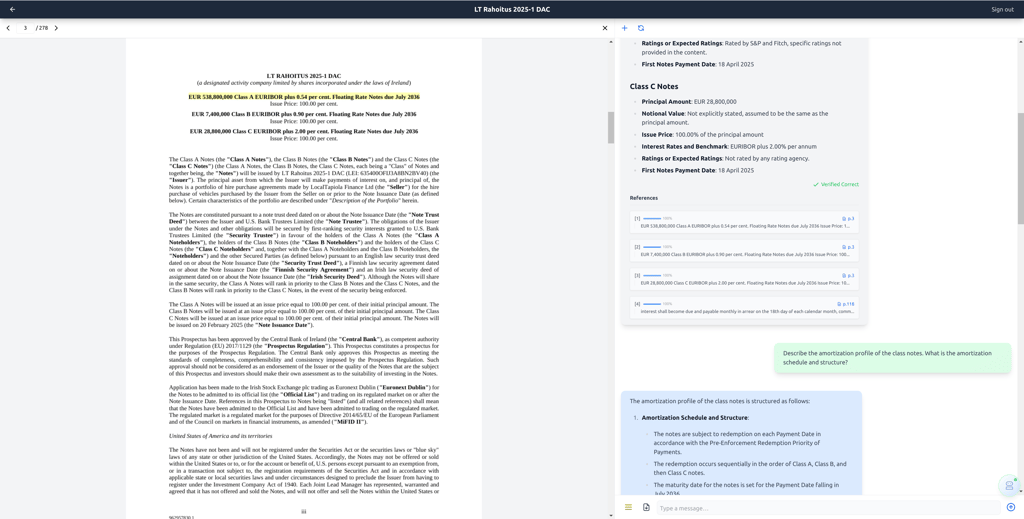Go to previous PDF page
The image size is (1024, 519).
(x=8, y=28)
